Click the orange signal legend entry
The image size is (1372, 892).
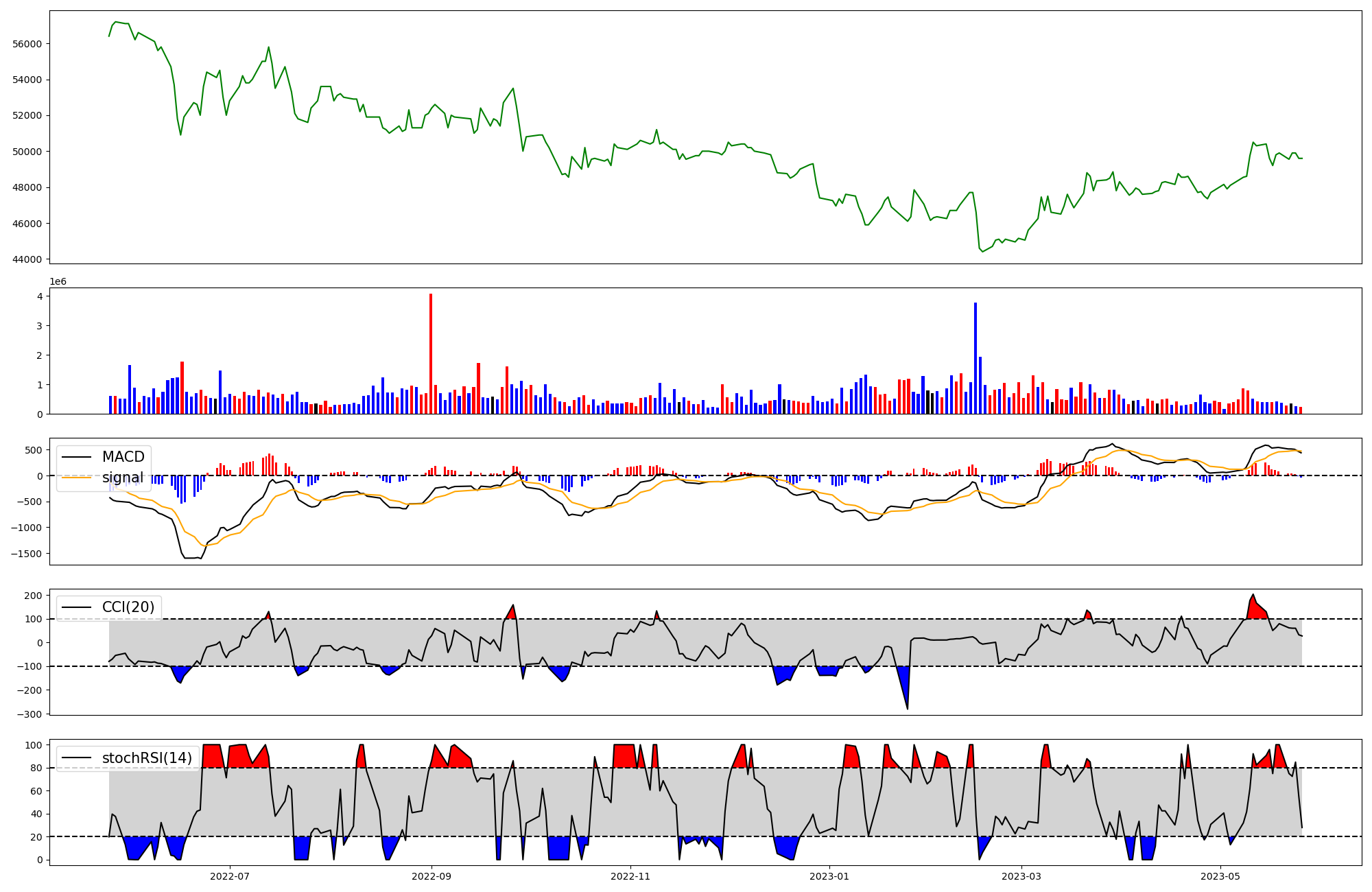[x=123, y=478]
